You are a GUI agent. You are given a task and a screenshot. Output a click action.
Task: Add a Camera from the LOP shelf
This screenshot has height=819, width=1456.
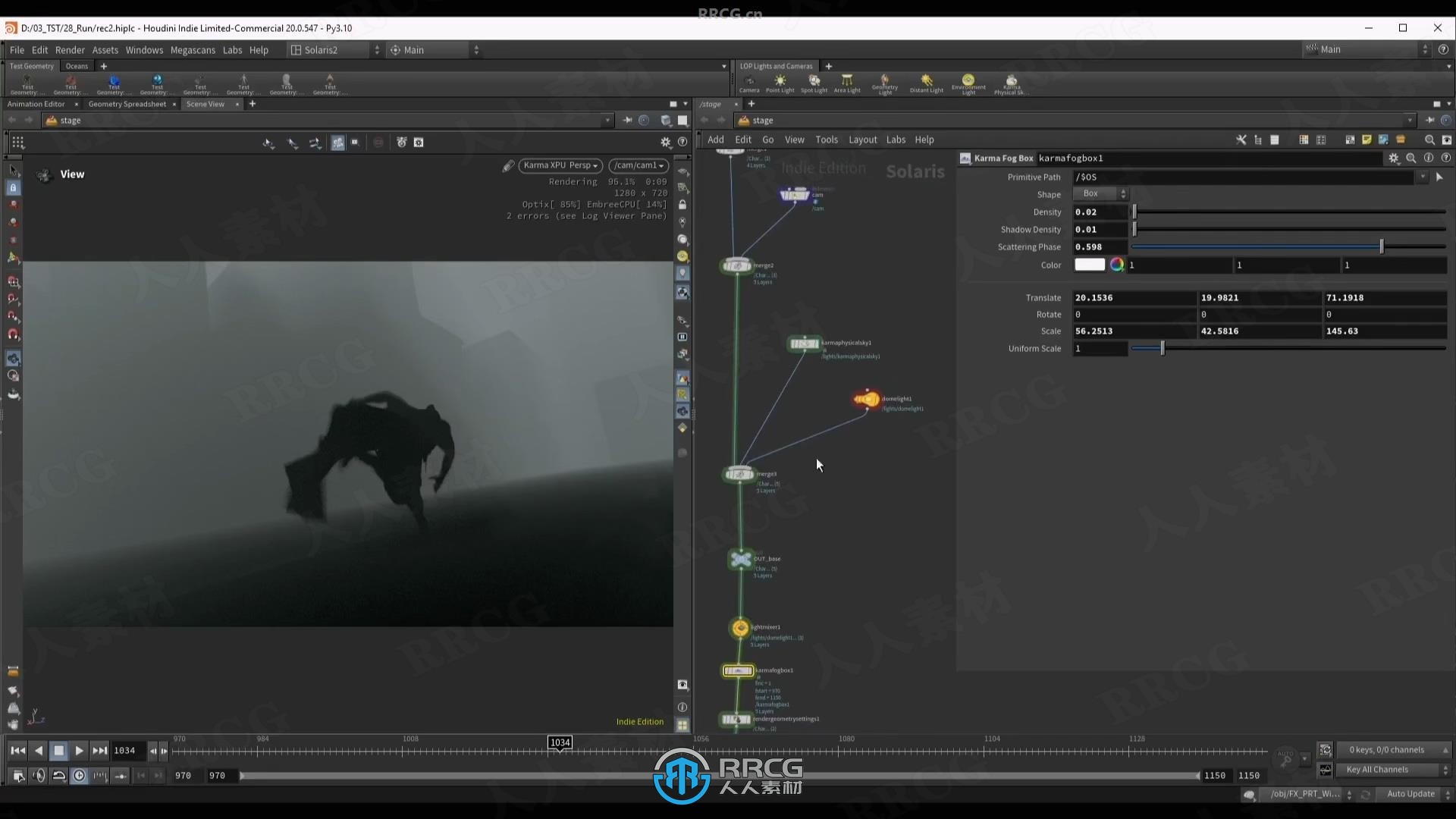click(x=749, y=83)
